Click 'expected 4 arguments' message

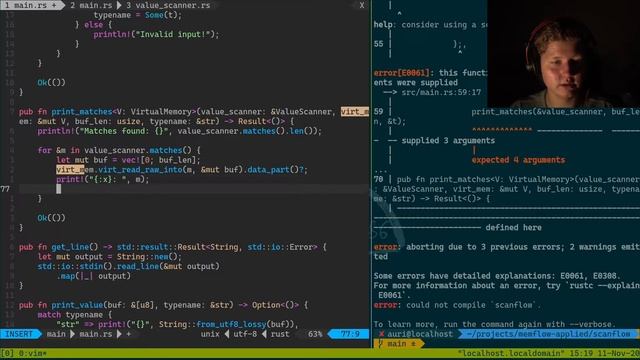518,160
